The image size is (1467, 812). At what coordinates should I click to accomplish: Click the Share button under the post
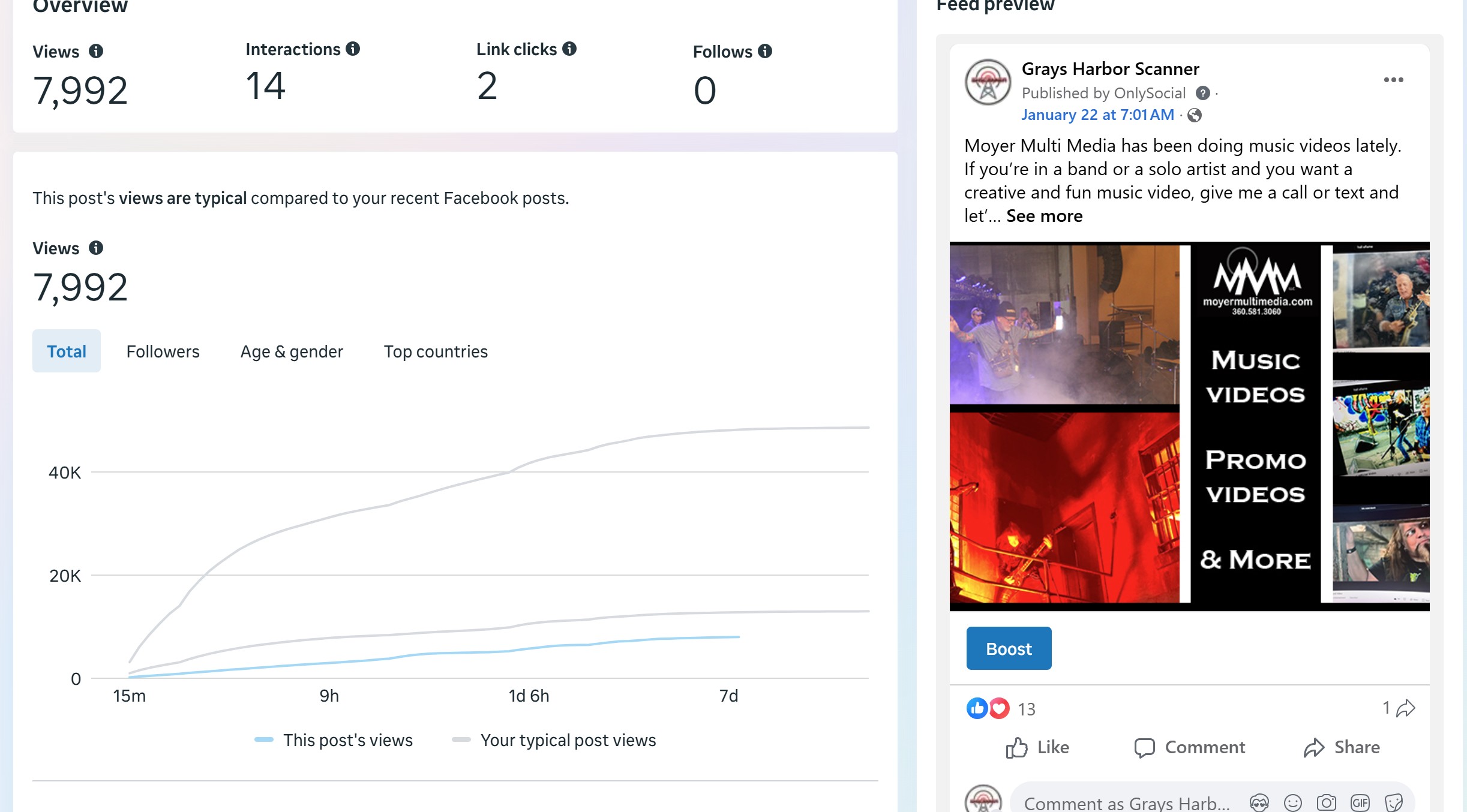point(1342,747)
